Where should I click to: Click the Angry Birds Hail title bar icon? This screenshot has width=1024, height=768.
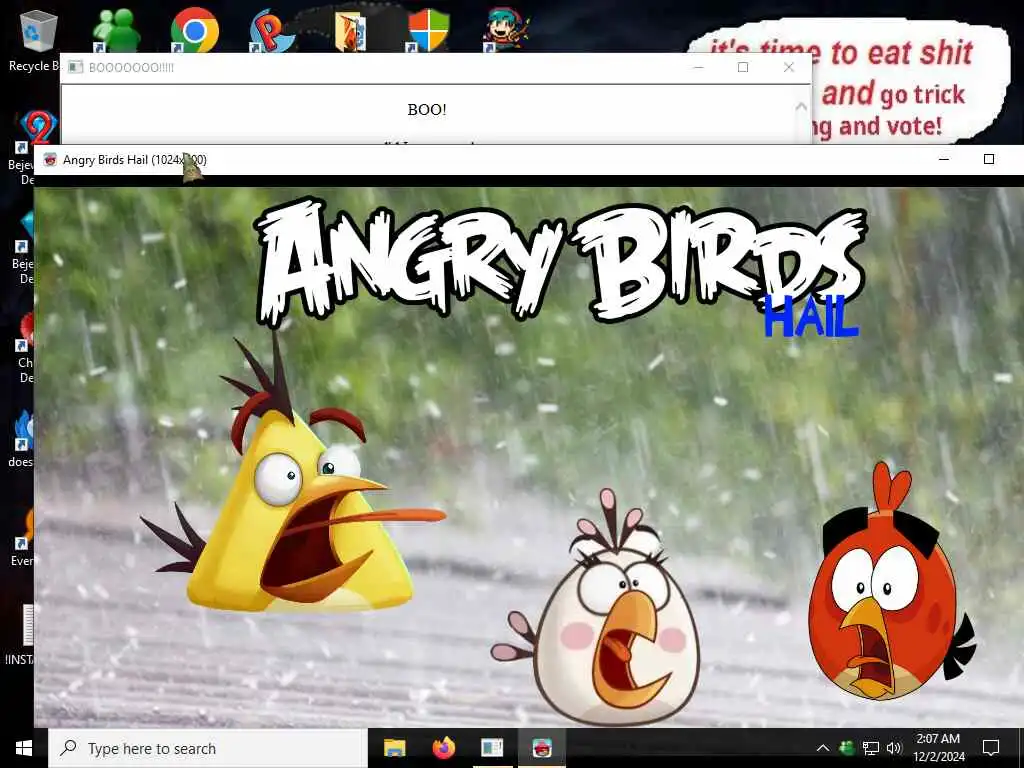[x=50, y=160]
